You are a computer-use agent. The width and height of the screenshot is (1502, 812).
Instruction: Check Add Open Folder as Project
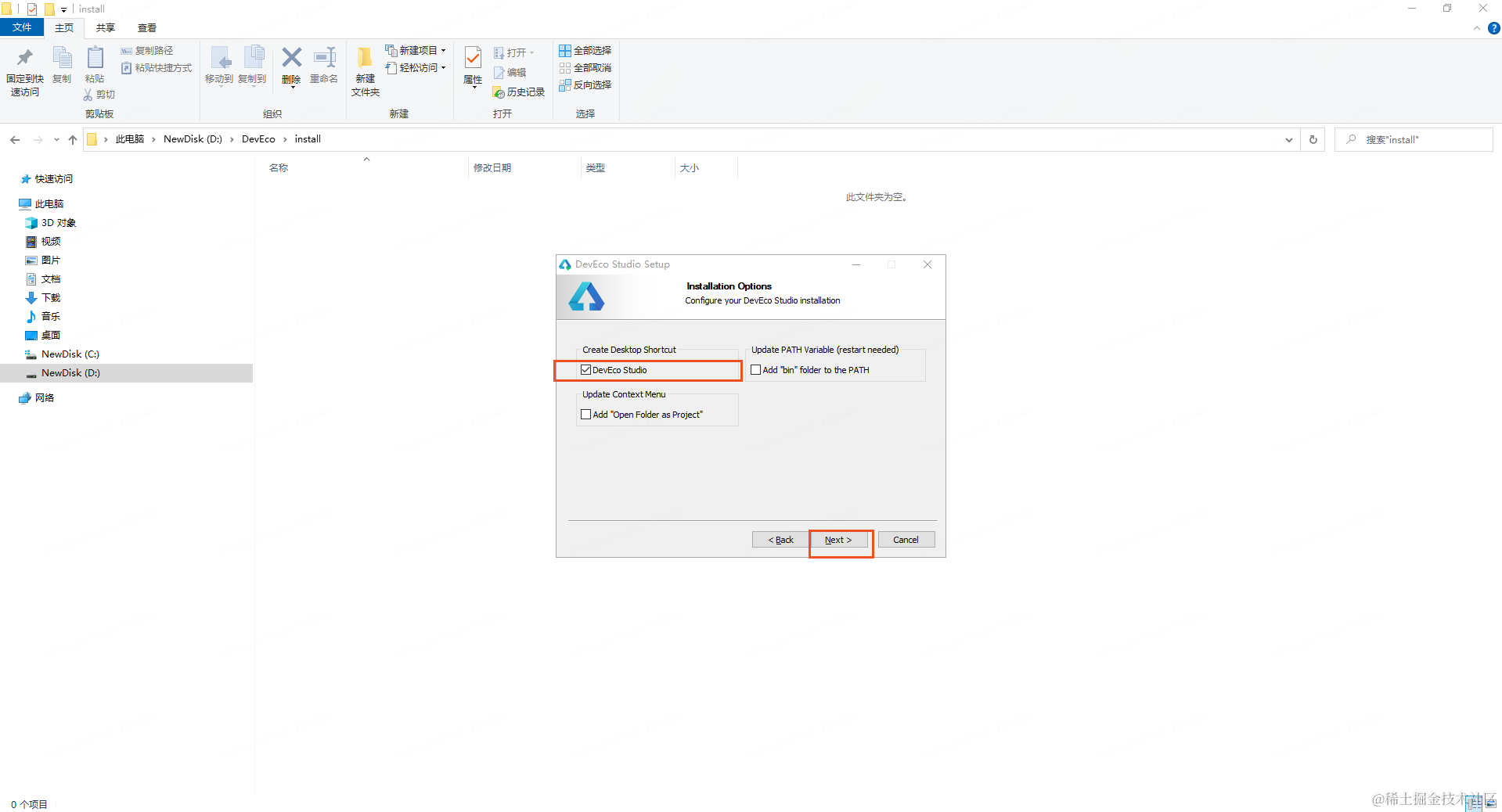[x=585, y=415]
